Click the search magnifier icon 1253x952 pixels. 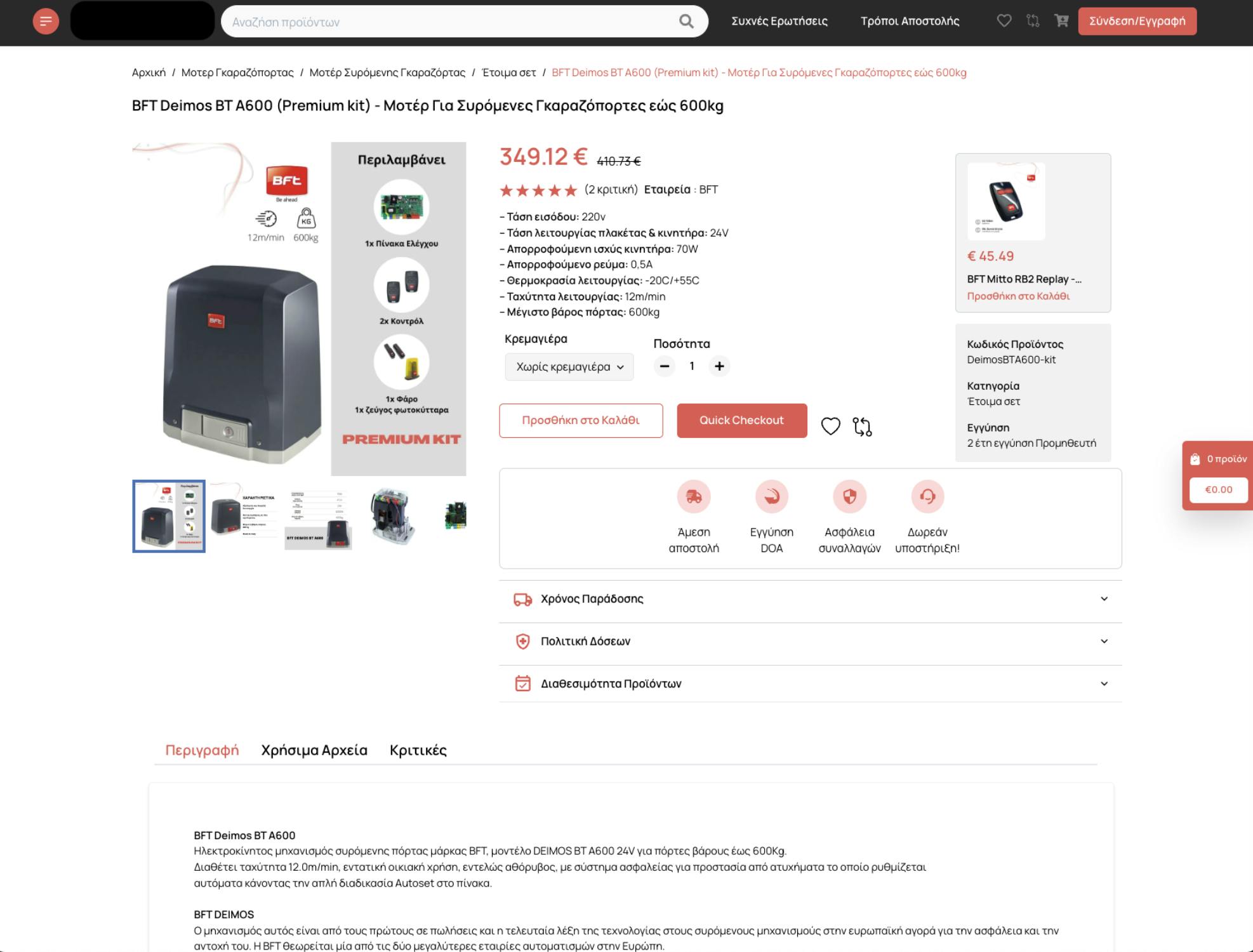coord(686,22)
